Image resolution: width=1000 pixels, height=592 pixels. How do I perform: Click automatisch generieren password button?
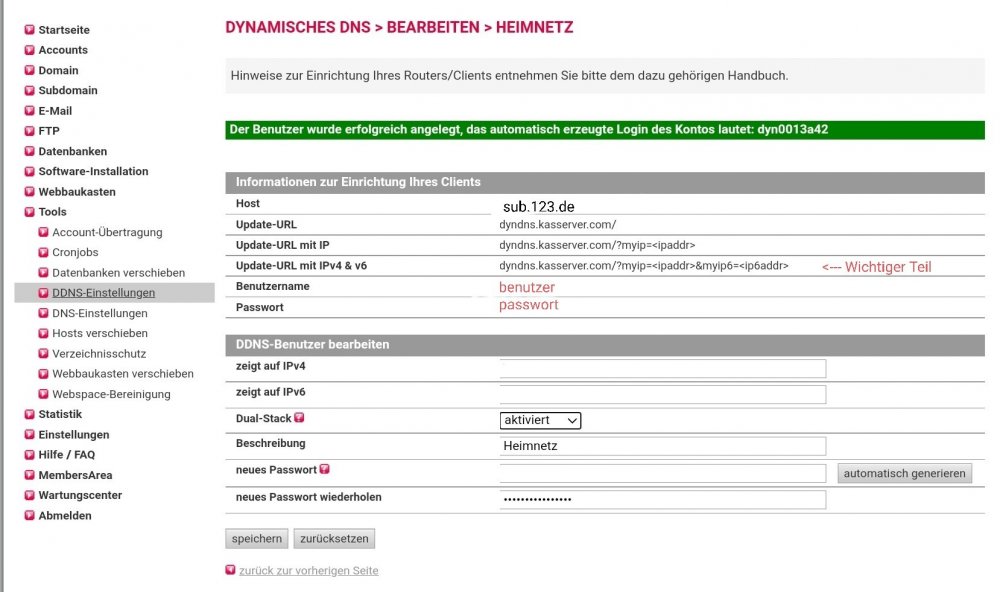[904, 473]
